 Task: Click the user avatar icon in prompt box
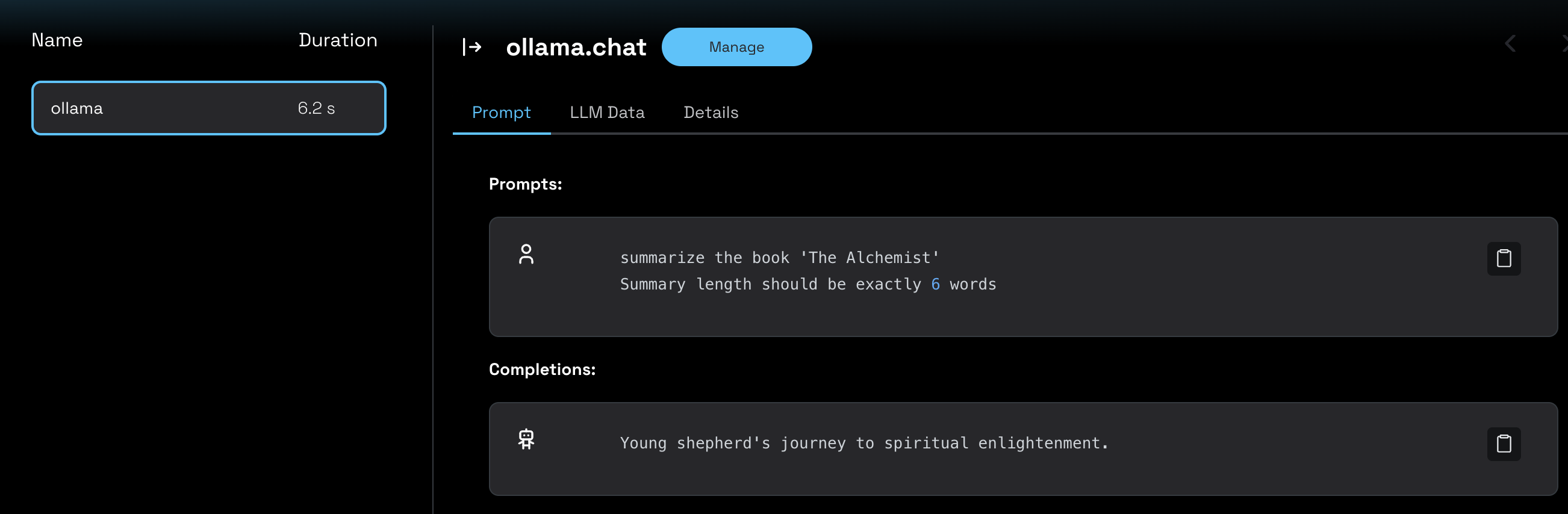pyautogui.click(x=526, y=254)
